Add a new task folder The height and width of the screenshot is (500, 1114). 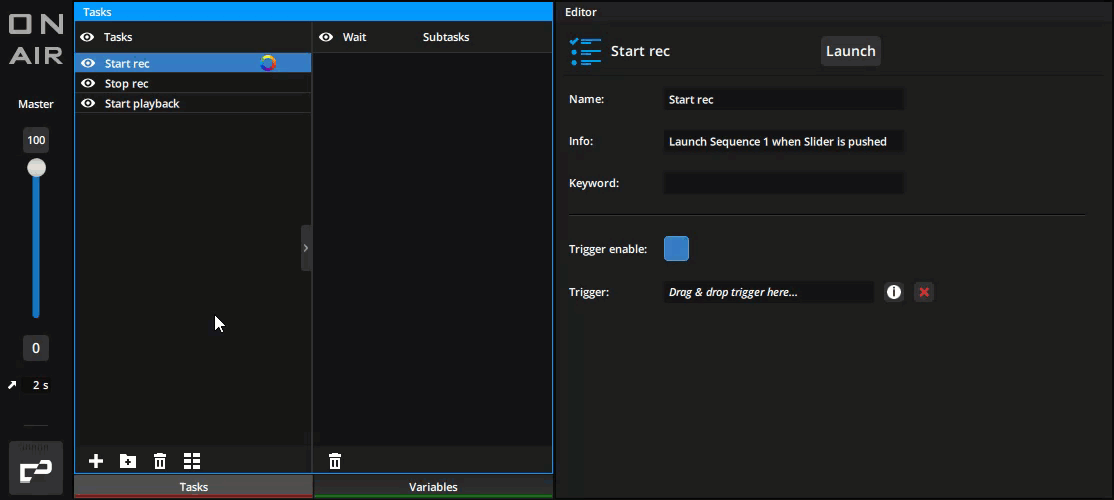pyautogui.click(x=128, y=462)
